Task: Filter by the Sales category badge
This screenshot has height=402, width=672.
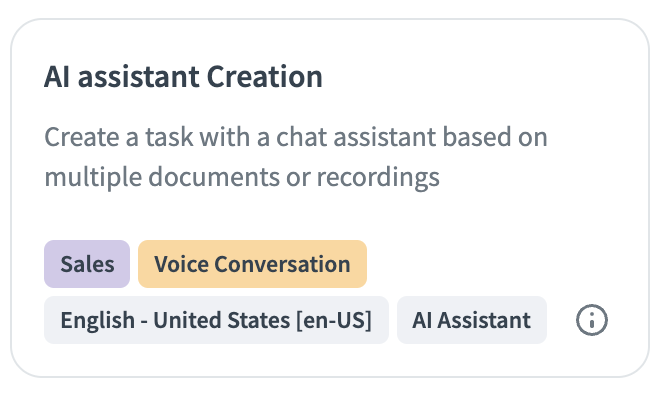Action: tap(87, 265)
